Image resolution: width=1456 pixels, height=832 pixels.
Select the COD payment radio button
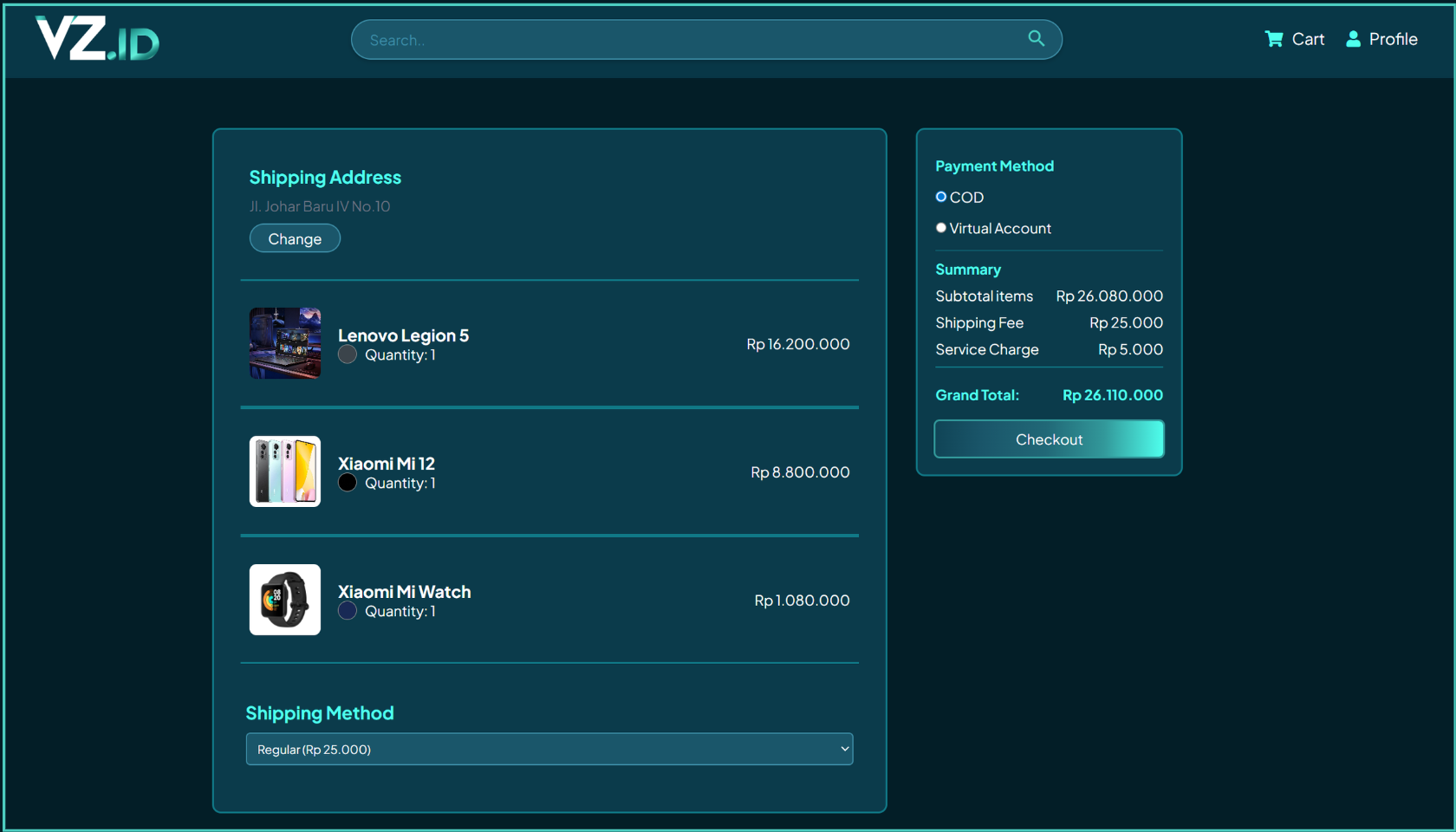pos(941,197)
